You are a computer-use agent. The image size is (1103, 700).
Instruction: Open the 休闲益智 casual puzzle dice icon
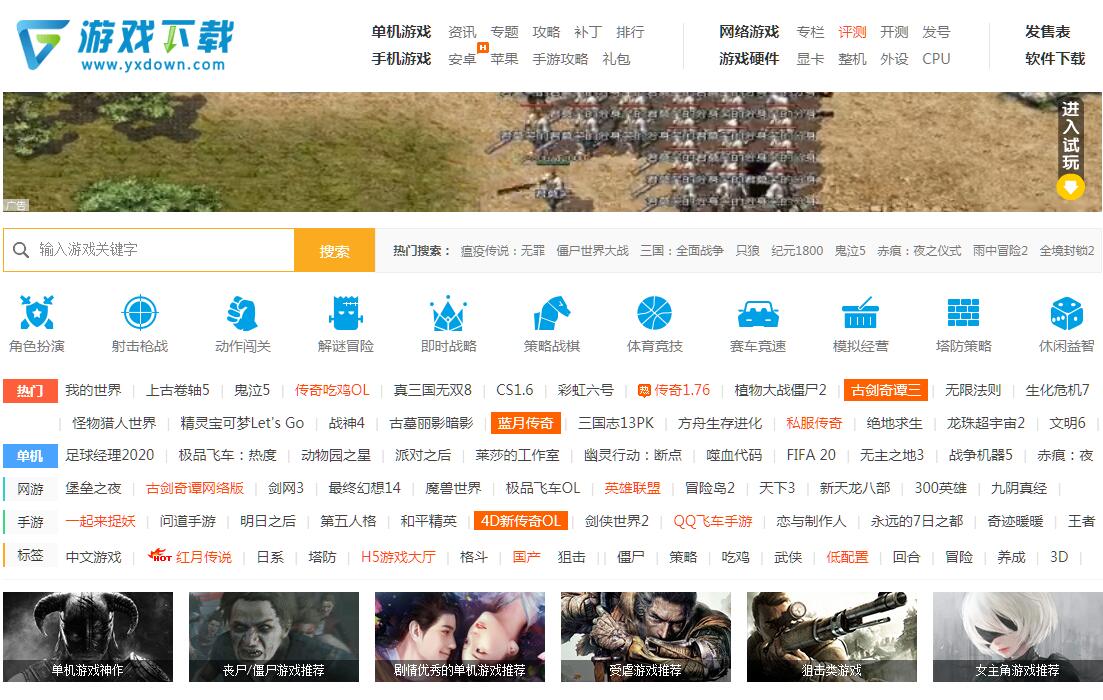pyautogui.click(x=1066, y=314)
